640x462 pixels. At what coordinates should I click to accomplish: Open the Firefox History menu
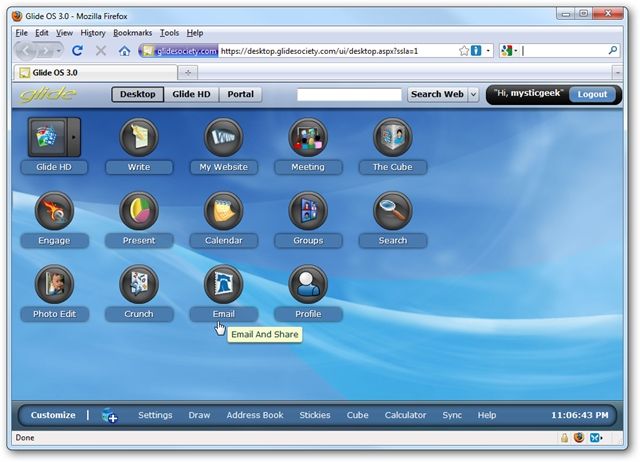[x=93, y=33]
